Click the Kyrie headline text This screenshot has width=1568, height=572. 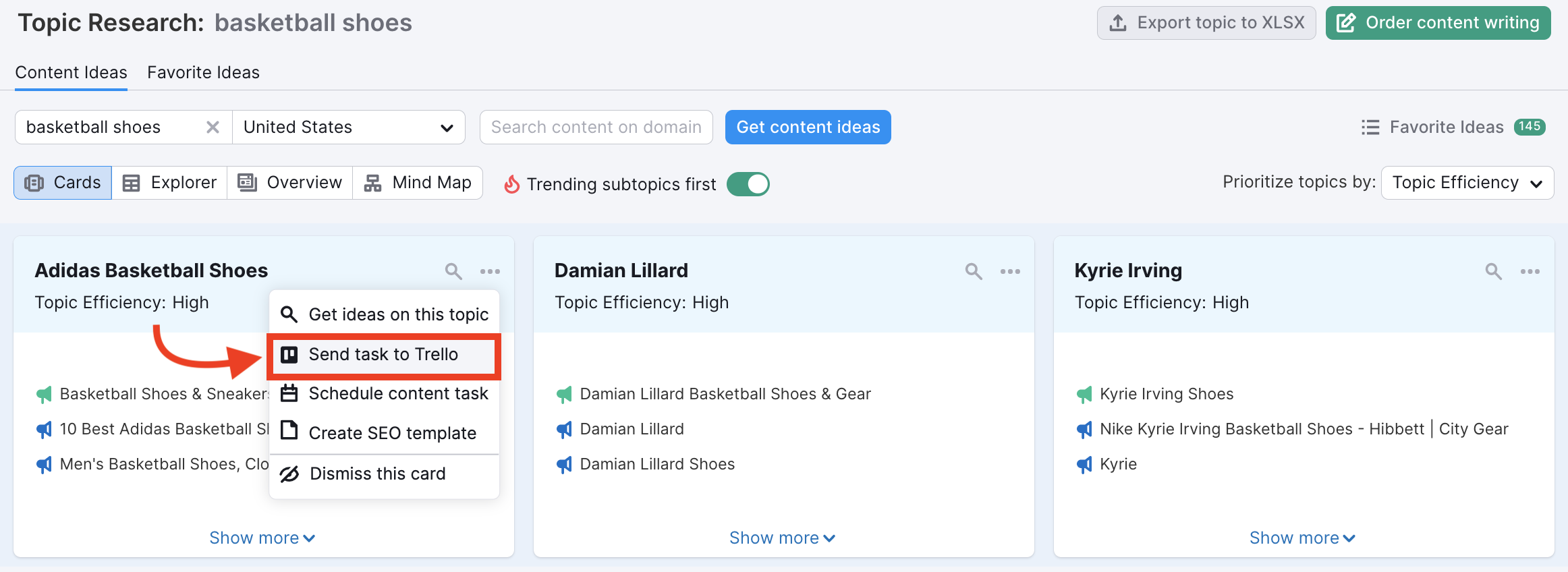click(1119, 464)
